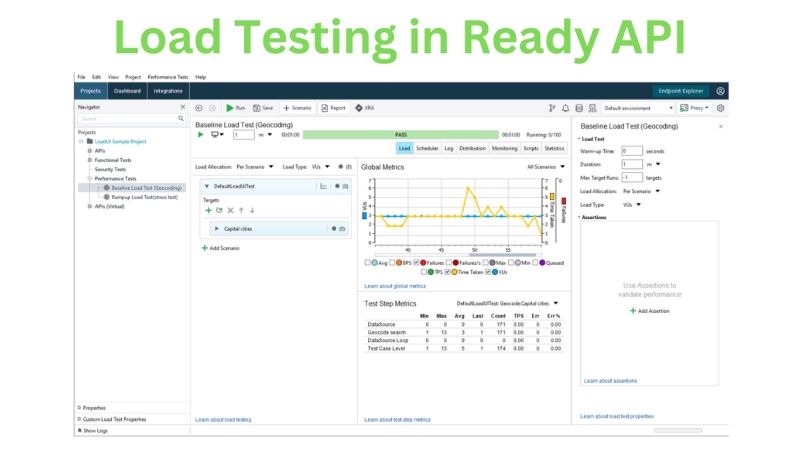The image size is (800, 466).
Task: Toggle the Queued metric checkbox
Action: [535, 263]
